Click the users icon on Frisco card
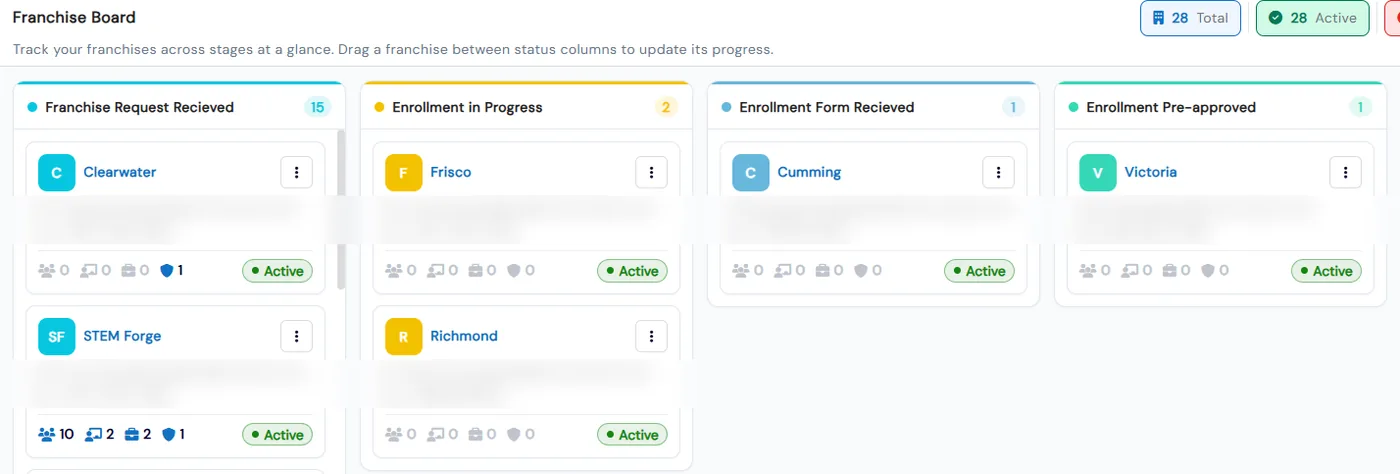 point(394,270)
